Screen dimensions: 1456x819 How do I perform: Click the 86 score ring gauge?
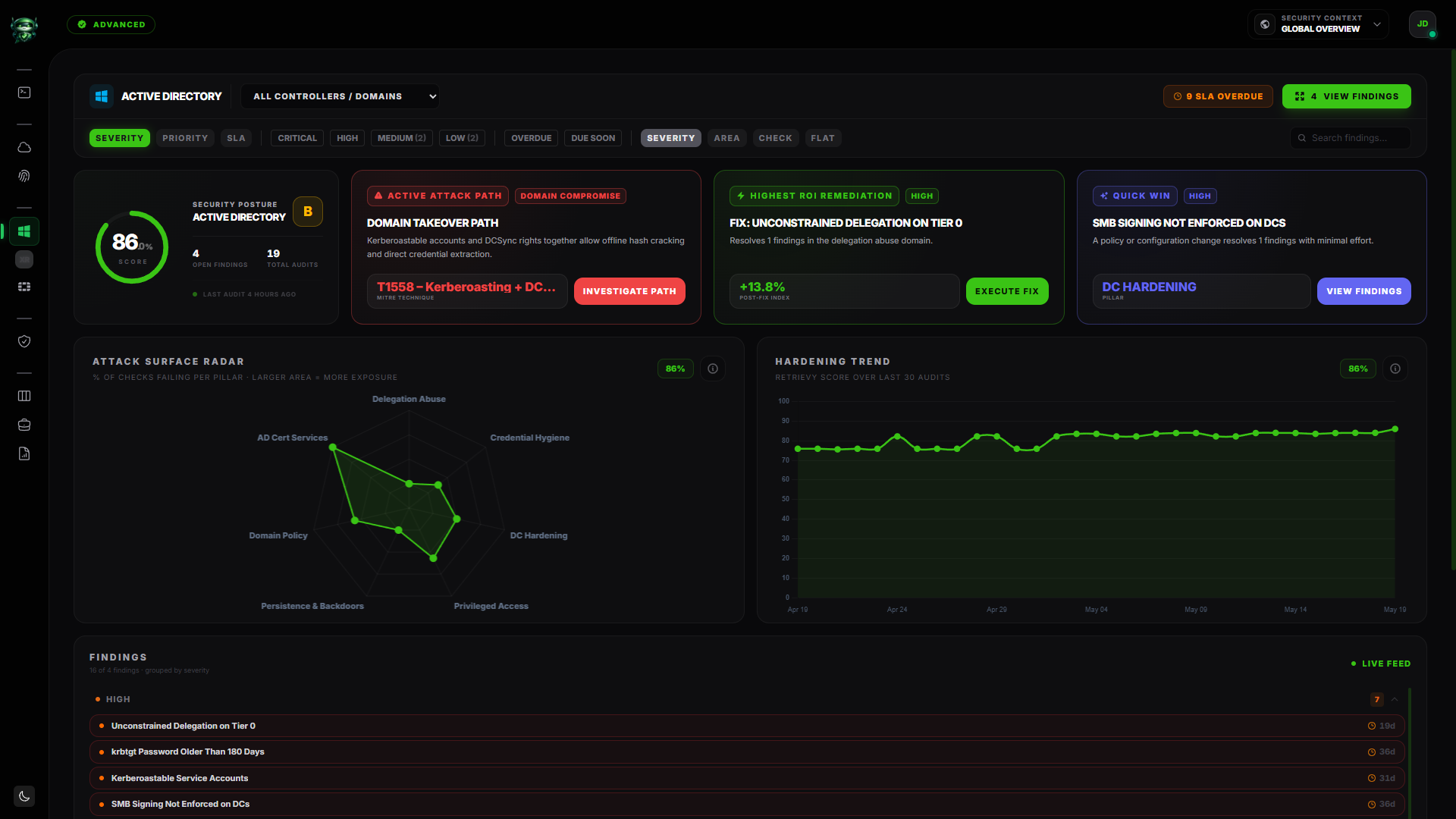[x=132, y=247]
